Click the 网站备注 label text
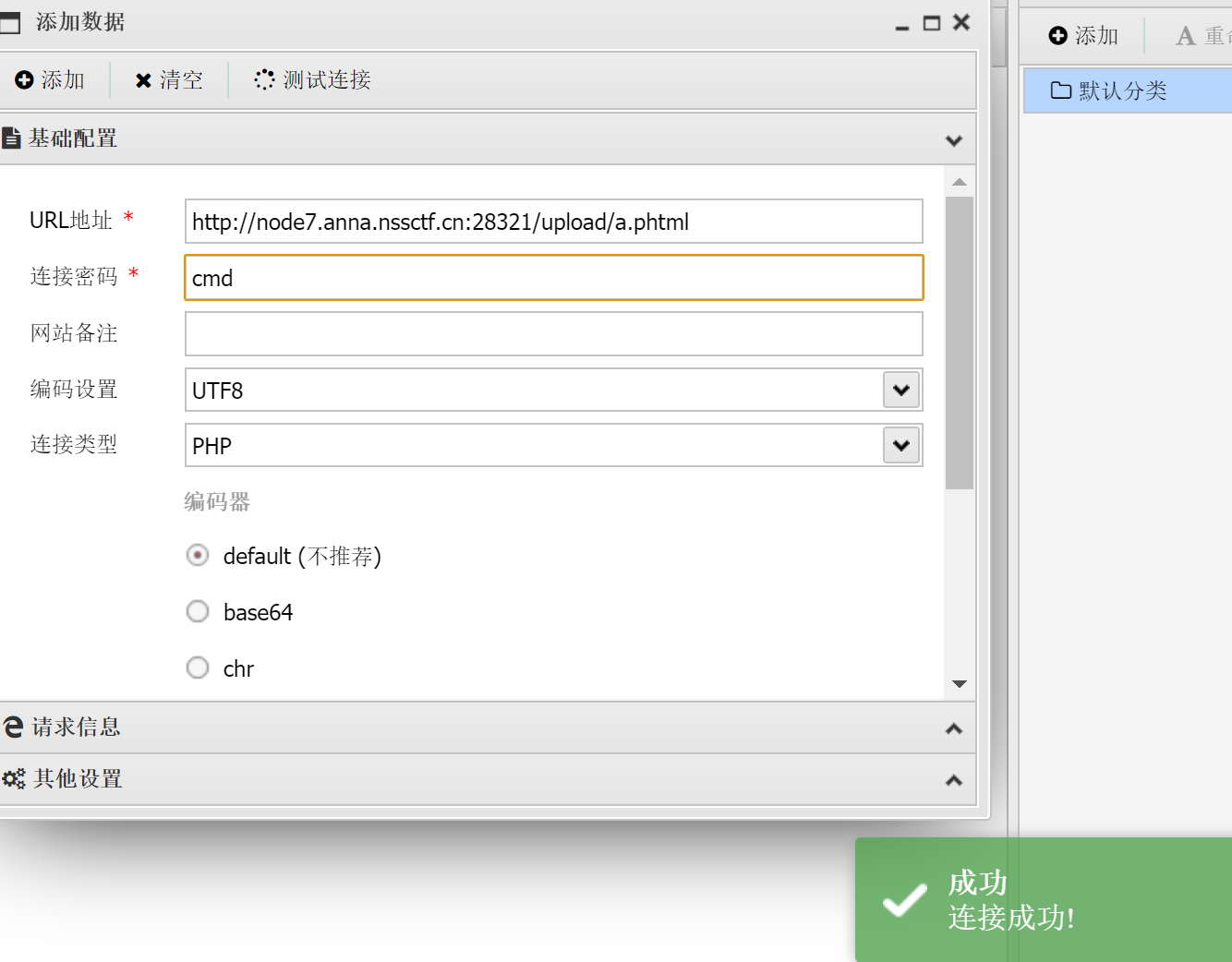 tap(74, 332)
